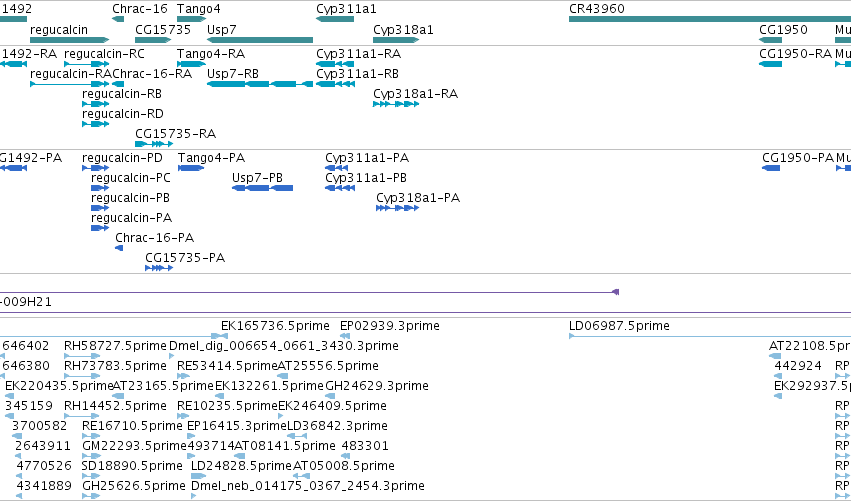Click the LD36842.3prime EST label

pos(337,426)
